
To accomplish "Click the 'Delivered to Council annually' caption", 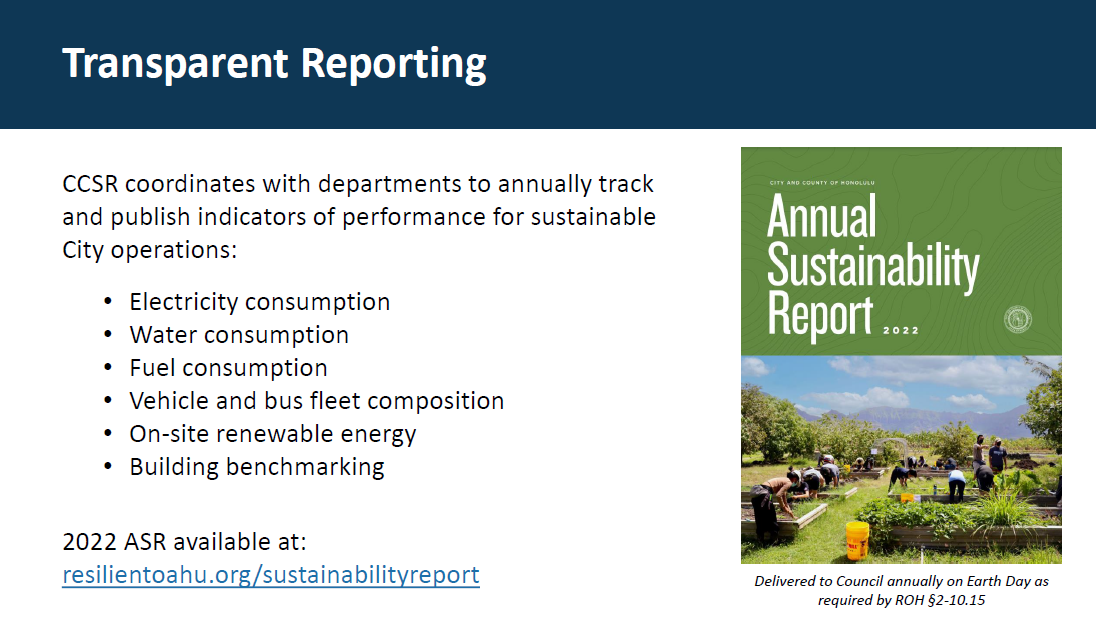I will (901, 591).
